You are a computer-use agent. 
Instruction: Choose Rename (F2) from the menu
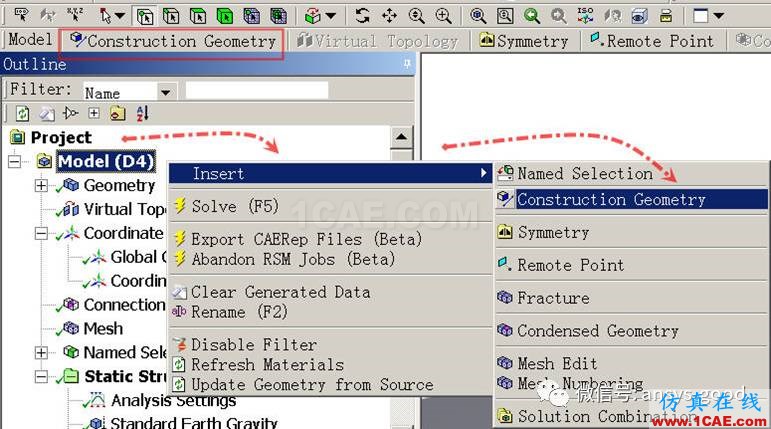point(330,311)
